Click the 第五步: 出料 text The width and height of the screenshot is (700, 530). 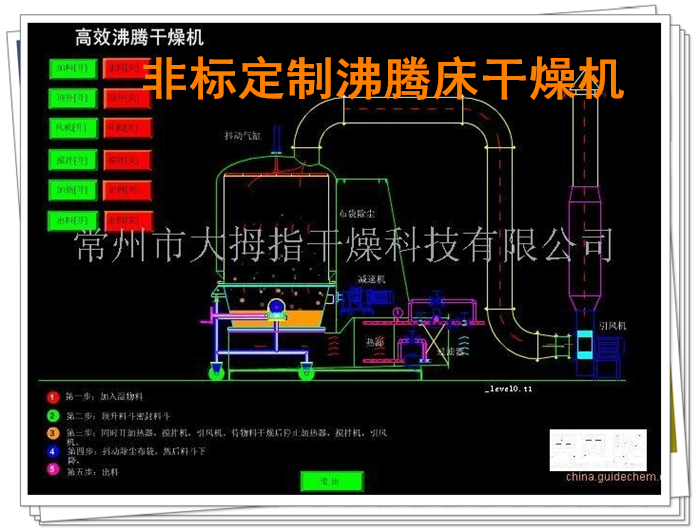[x=93, y=472]
